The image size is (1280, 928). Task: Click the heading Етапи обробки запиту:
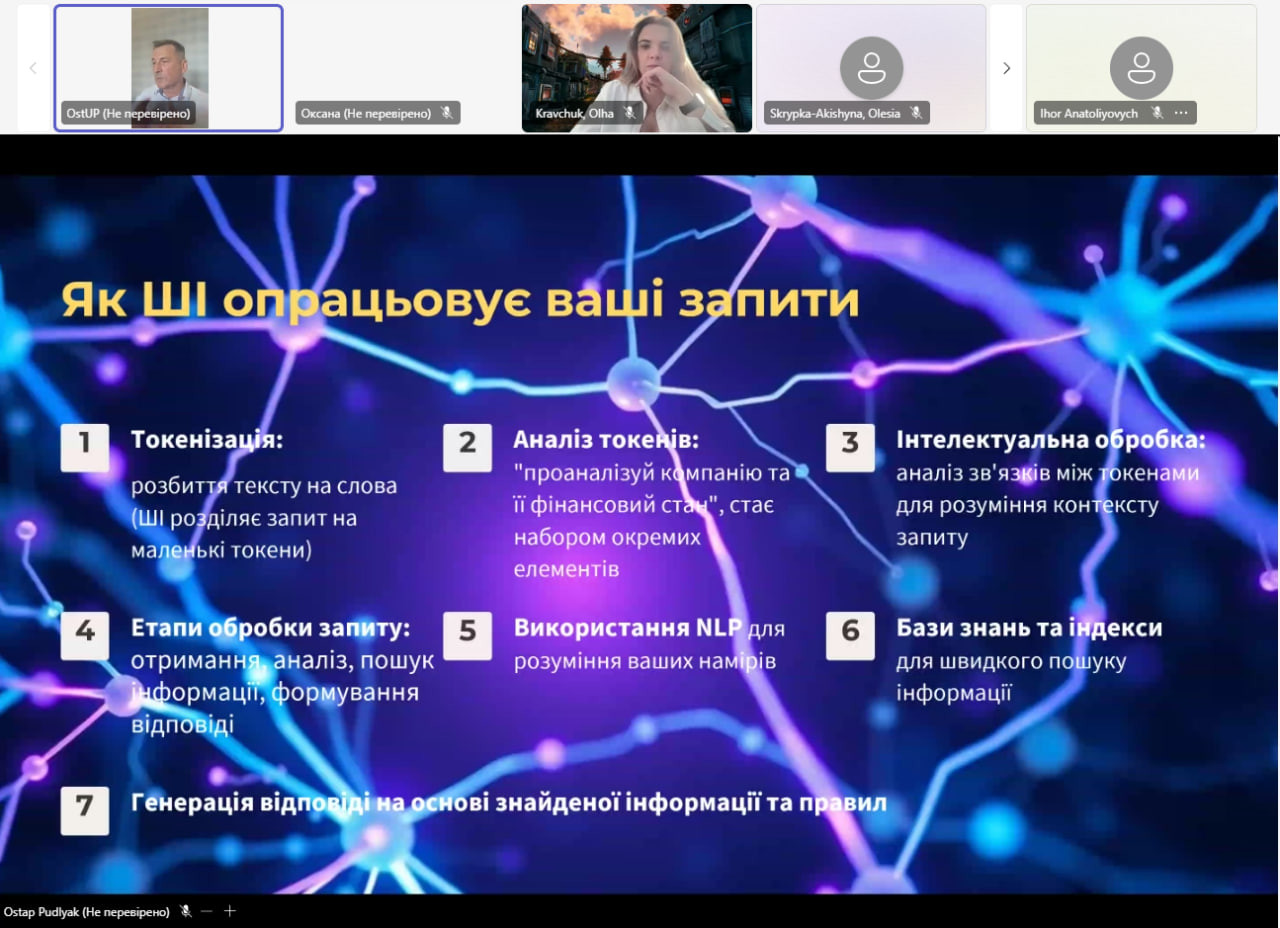pos(271,628)
